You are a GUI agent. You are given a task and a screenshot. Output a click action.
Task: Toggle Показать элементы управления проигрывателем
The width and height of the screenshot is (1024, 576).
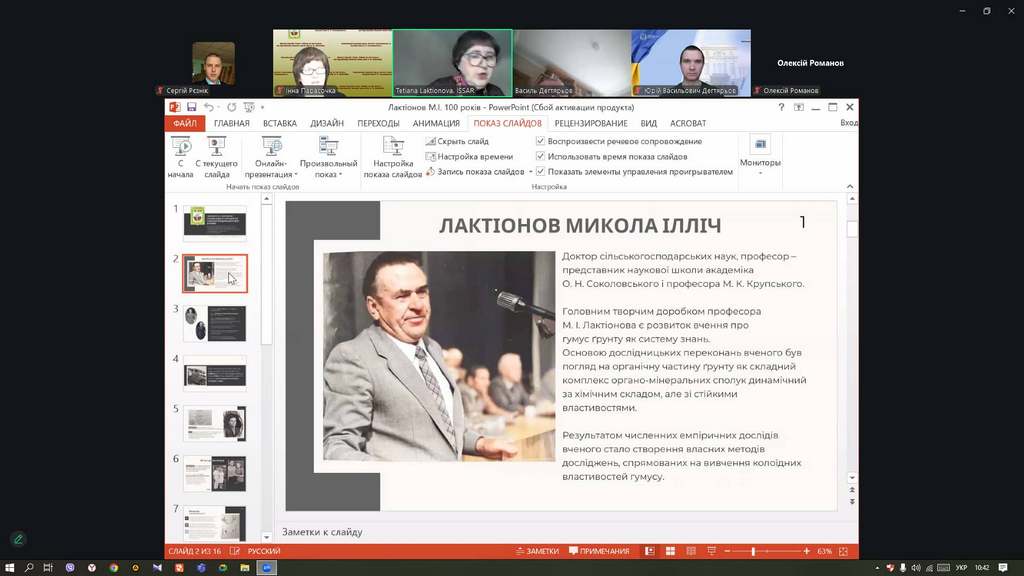pyautogui.click(x=541, y=172)
